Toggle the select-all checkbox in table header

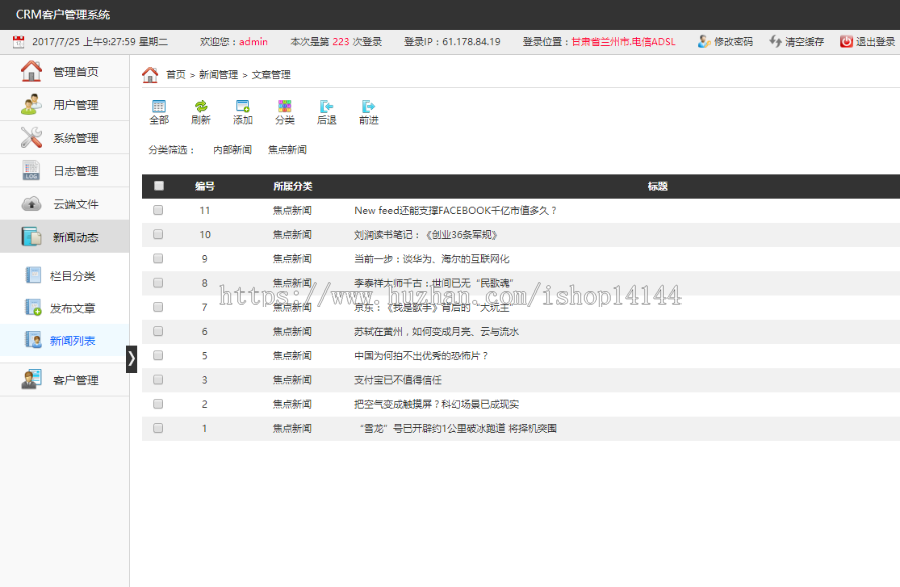pyautogui.click(x=159, y=186)
